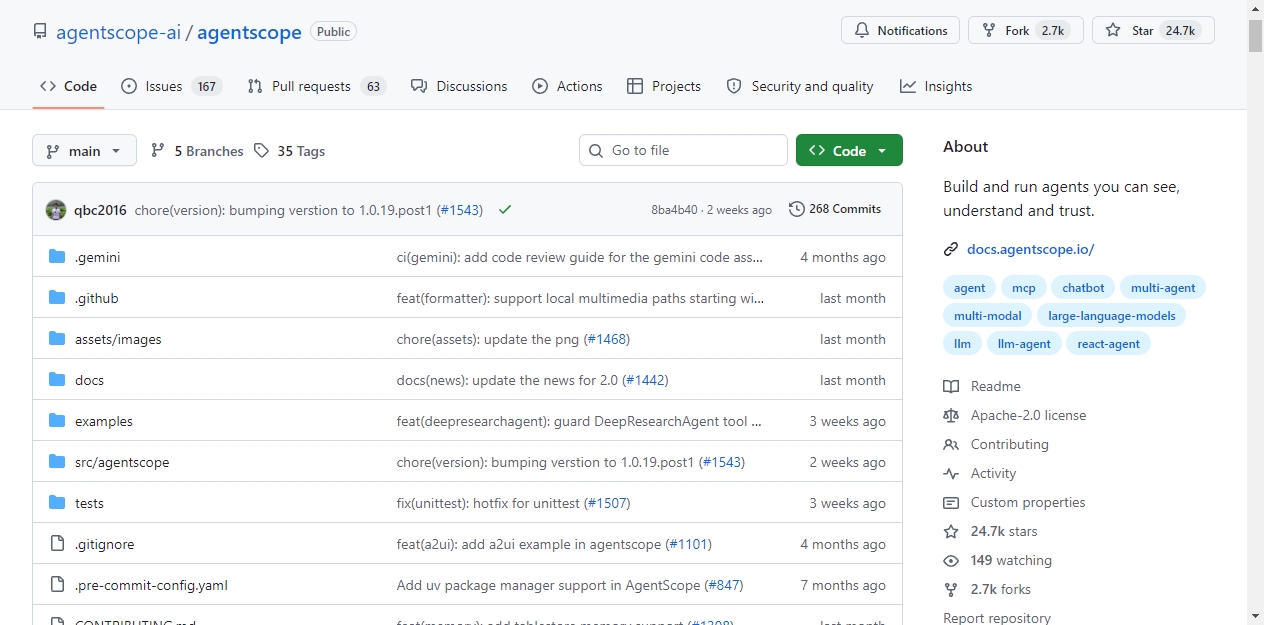This screenshot has height=625, width=1264.
Task: Open the agentscope repository name link
Action: (249, 32)
